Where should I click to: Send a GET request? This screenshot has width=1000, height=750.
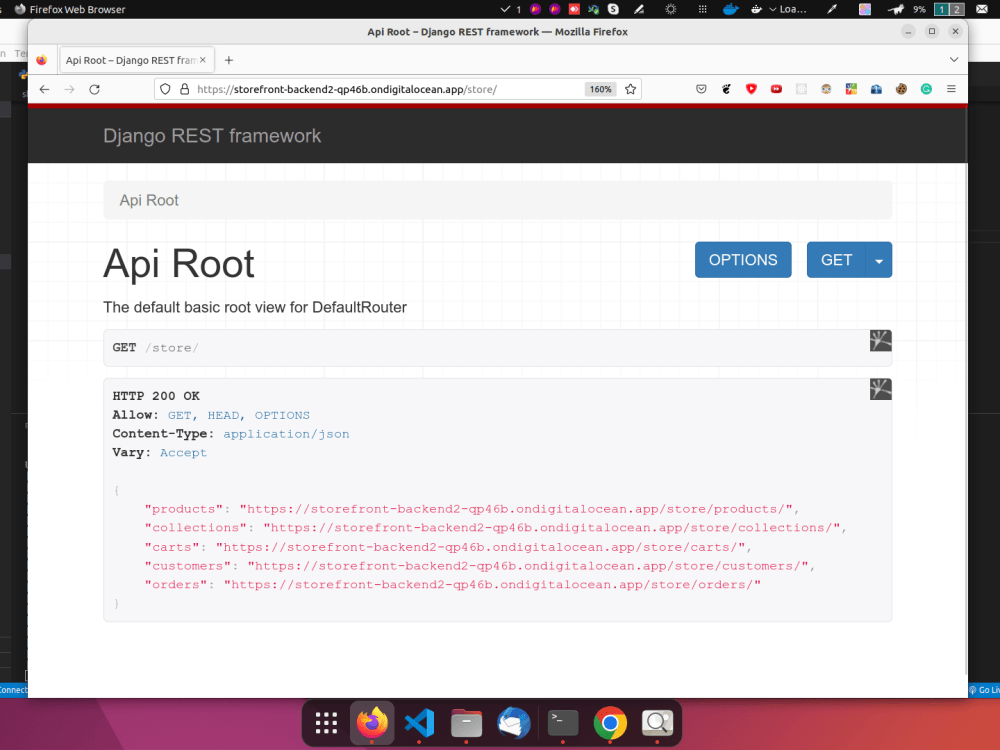pyautogui.click(x=836, y=260)
